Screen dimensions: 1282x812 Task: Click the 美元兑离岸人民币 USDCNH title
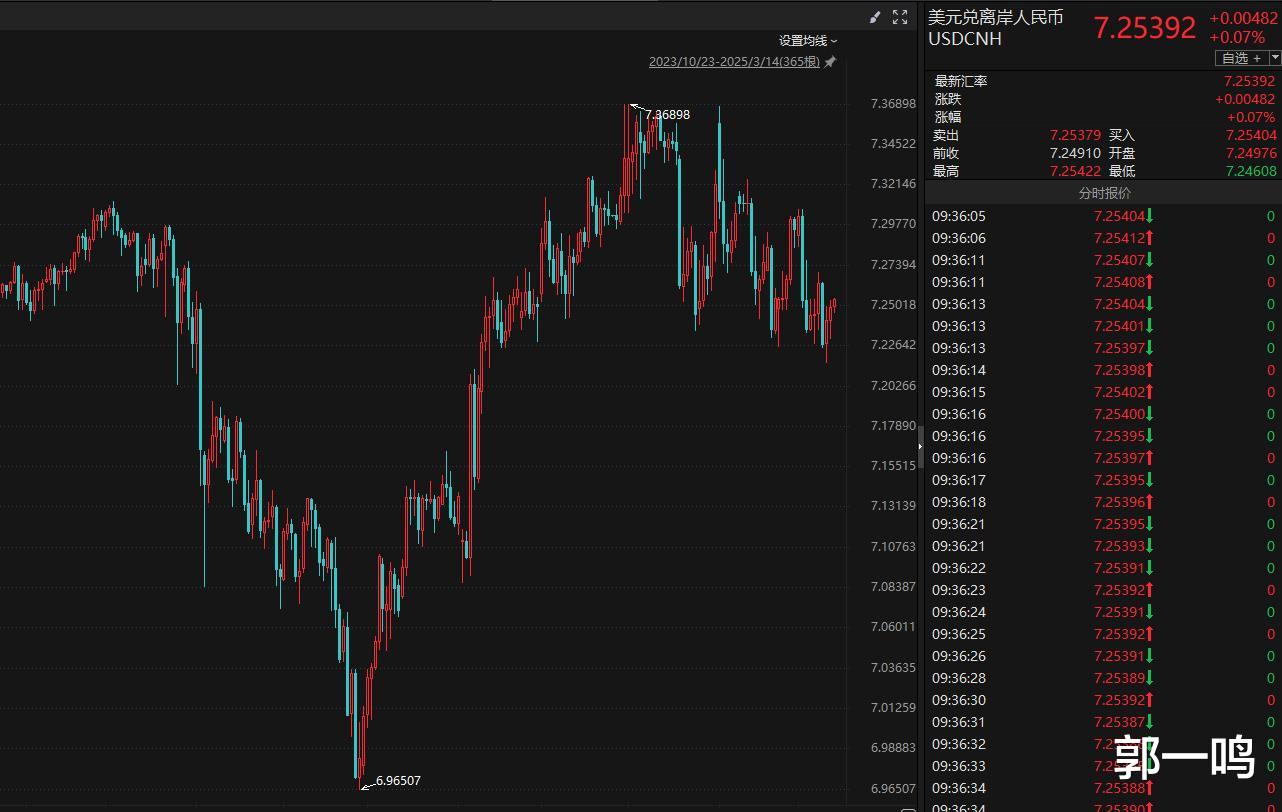995,28
